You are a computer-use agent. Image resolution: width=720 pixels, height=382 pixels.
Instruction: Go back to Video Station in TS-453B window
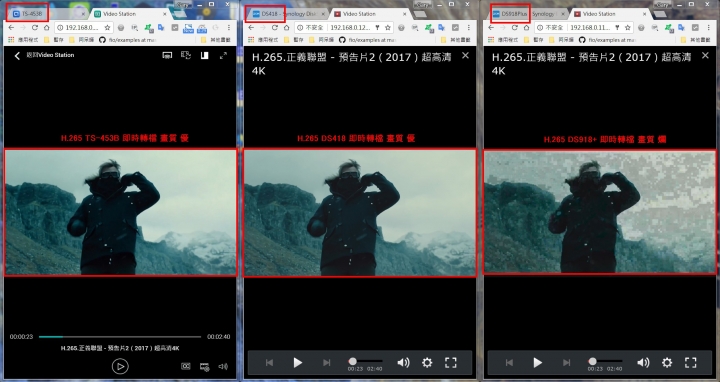tap(17, 56)
